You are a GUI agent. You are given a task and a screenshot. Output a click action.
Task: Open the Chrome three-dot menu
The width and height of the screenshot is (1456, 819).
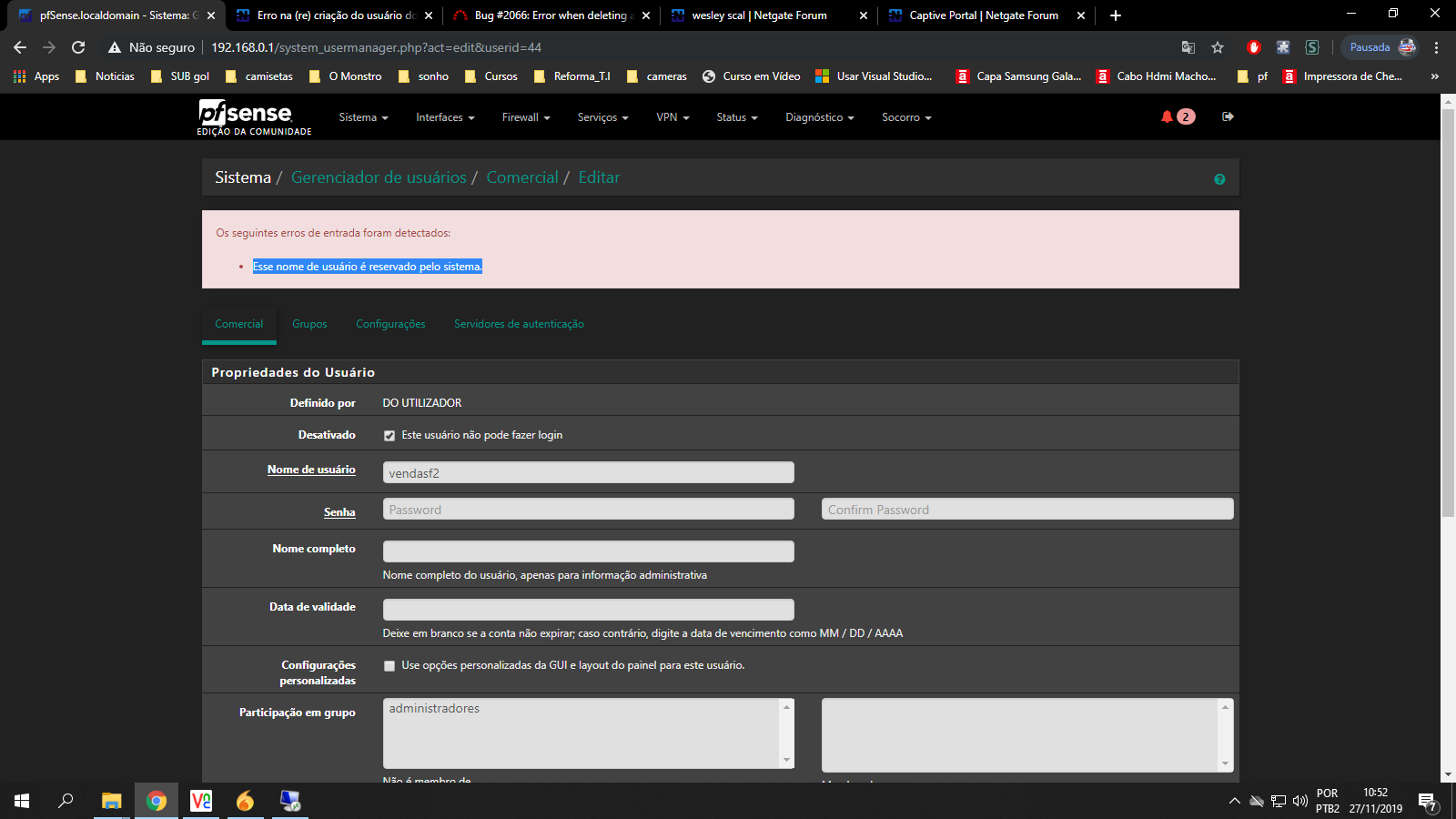pos(1436,47)
